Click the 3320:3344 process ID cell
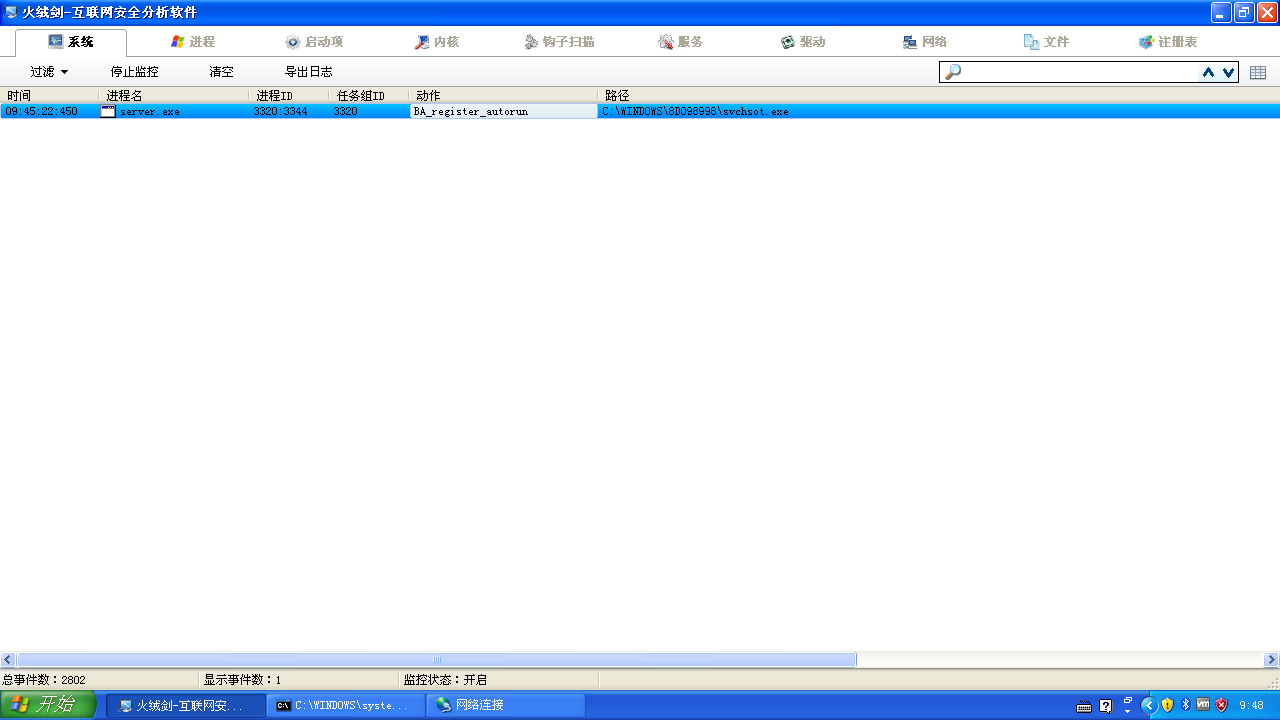Image resolution: width=1280 pixels, height=720 pixels. (x=281, y=112)
